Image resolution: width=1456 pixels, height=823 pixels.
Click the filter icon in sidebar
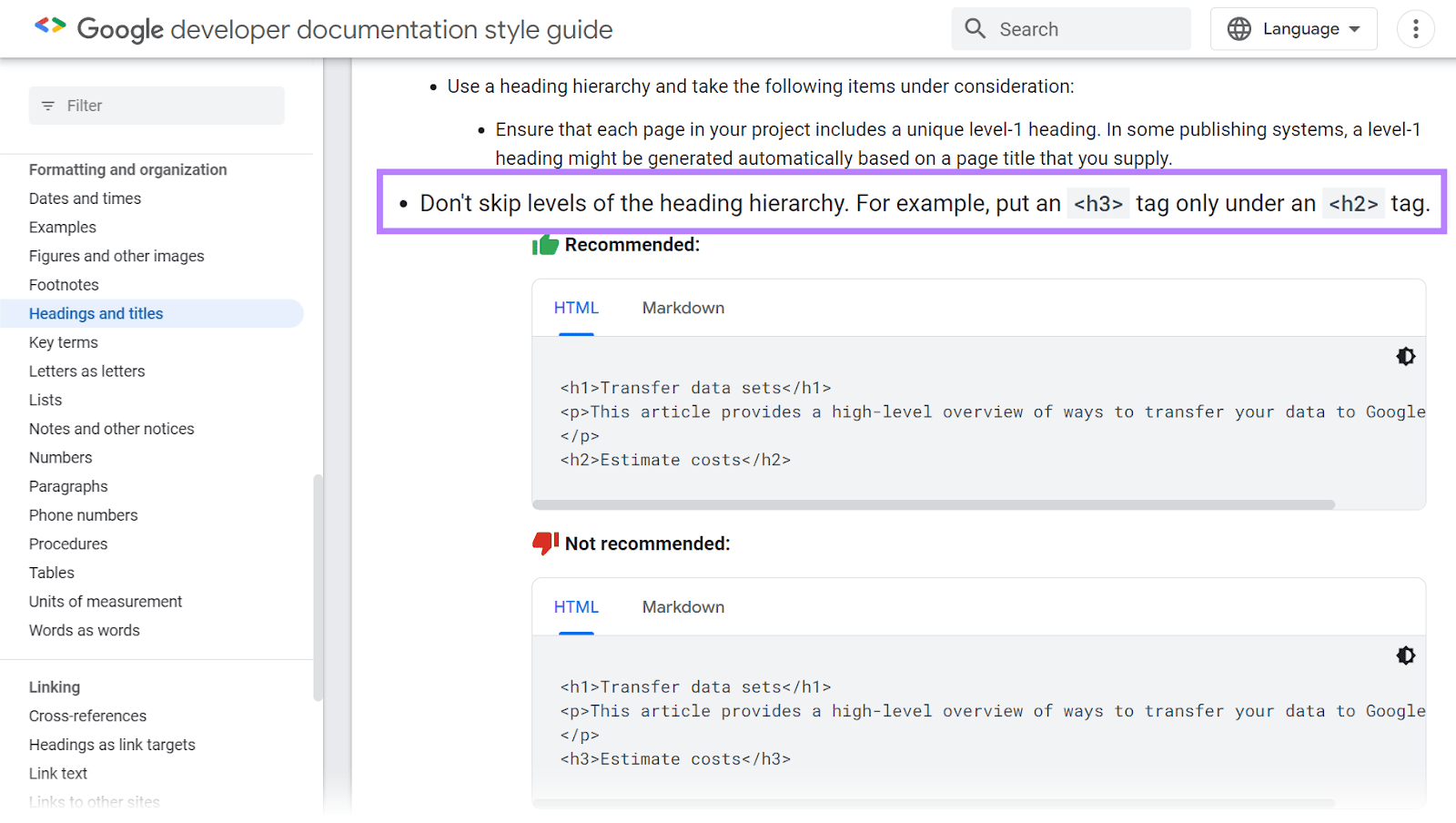(x=48, y=106)
